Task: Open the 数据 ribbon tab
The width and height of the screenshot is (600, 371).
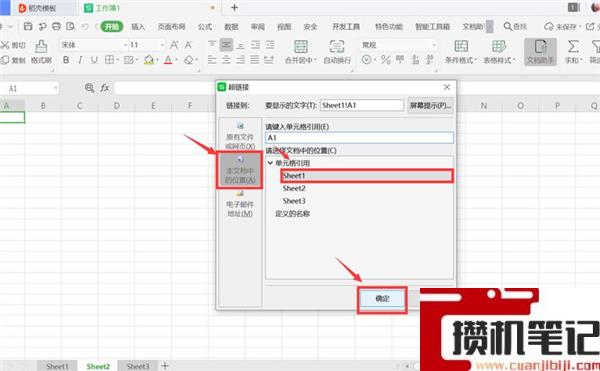Action: point(231,26)
